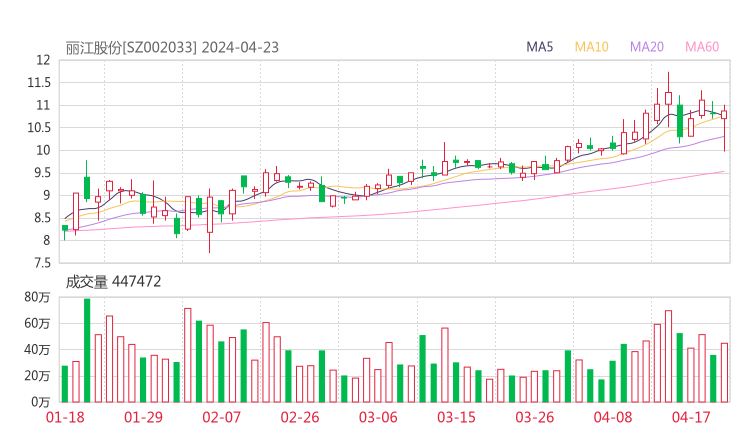Select the MA5 legend label

(539, 47)
